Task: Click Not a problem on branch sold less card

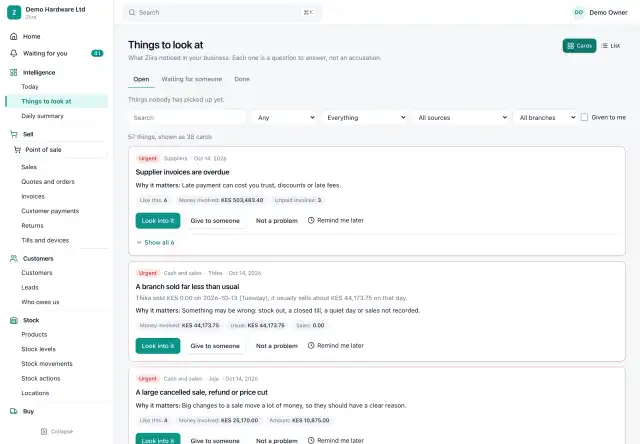Action: point(277,346)
